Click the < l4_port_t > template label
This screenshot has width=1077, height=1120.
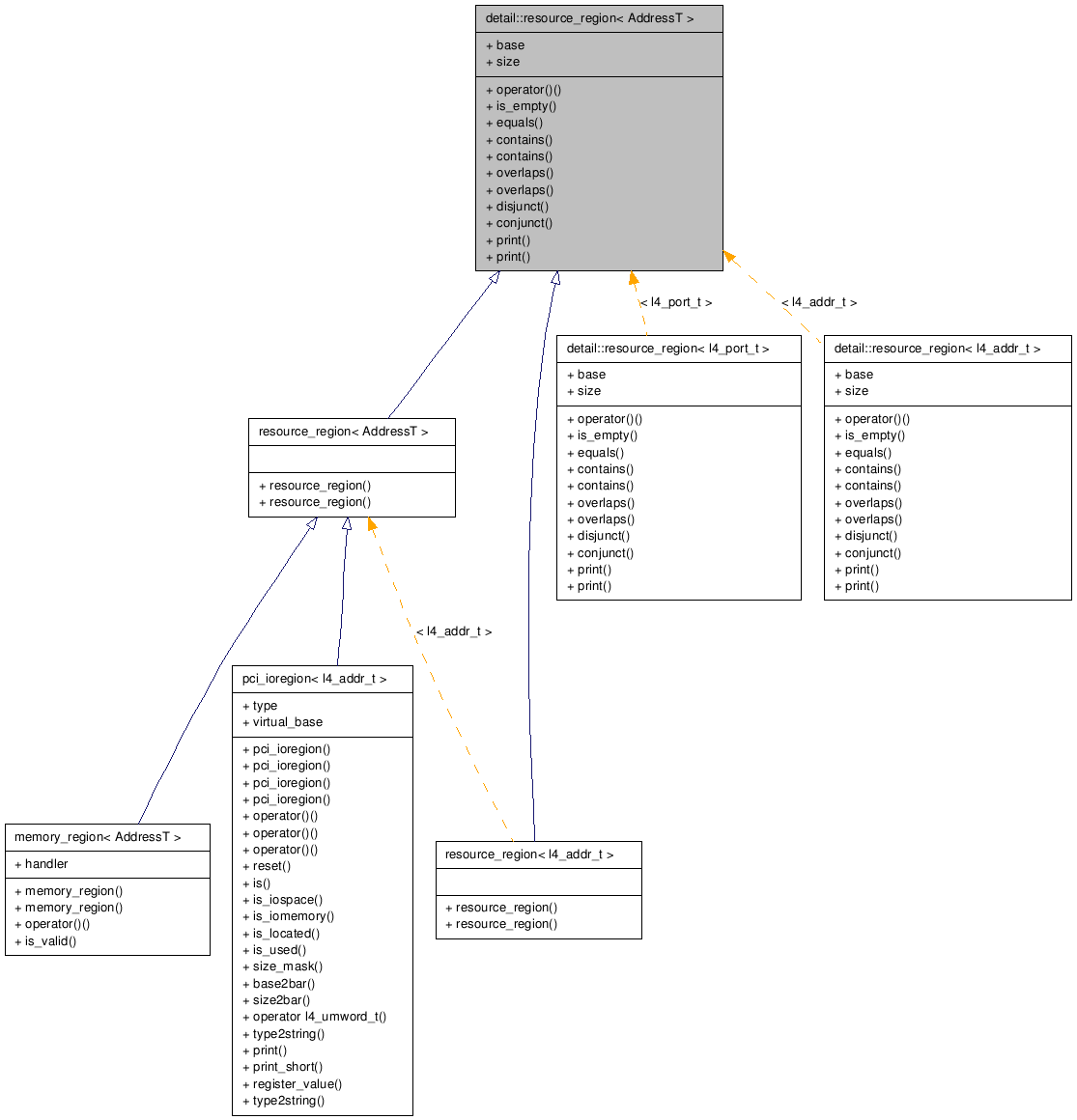[x=677, y=301]
